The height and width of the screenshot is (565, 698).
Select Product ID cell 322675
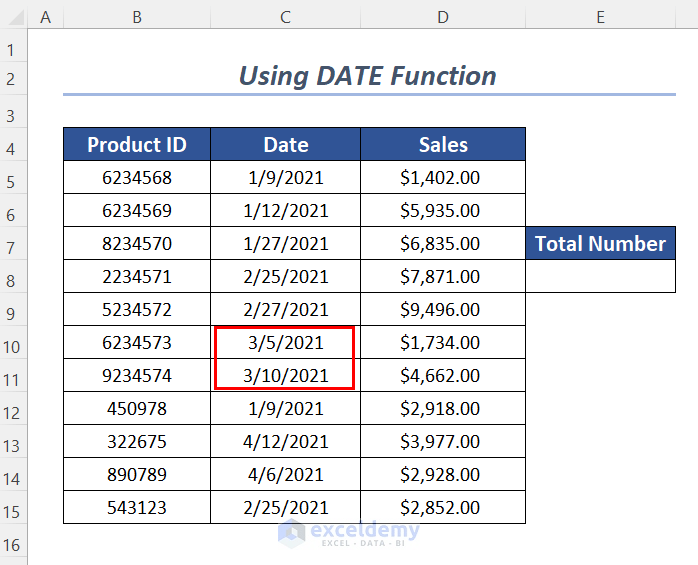pos(137,441)
